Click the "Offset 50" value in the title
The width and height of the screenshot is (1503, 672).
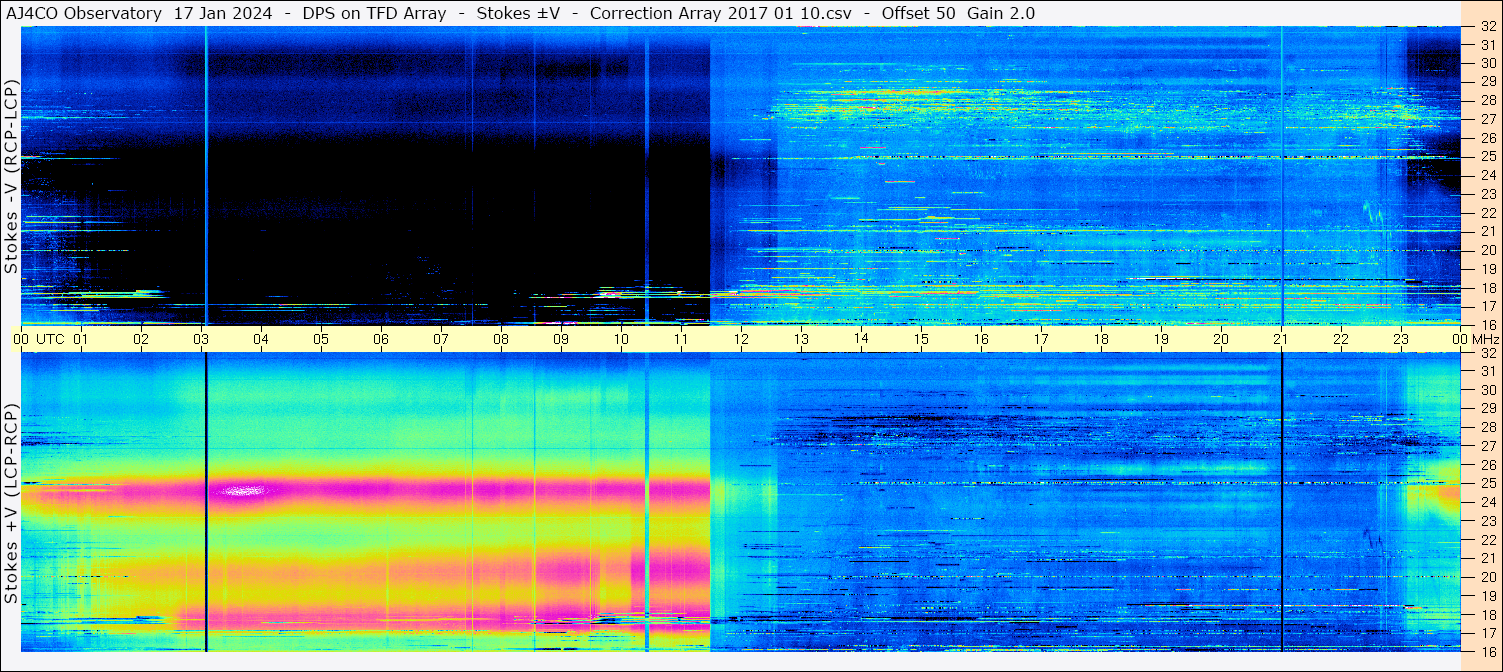click(x=918, y=13)
